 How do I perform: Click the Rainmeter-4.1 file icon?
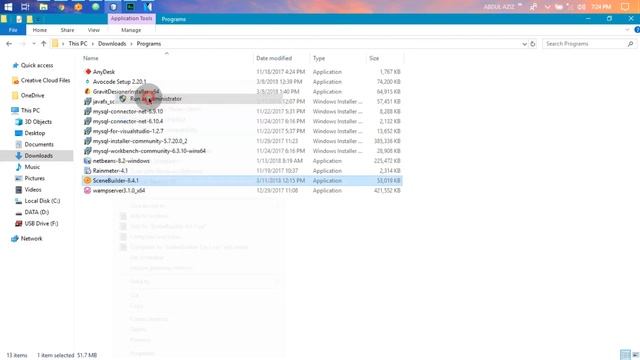(x=87, y=171)
